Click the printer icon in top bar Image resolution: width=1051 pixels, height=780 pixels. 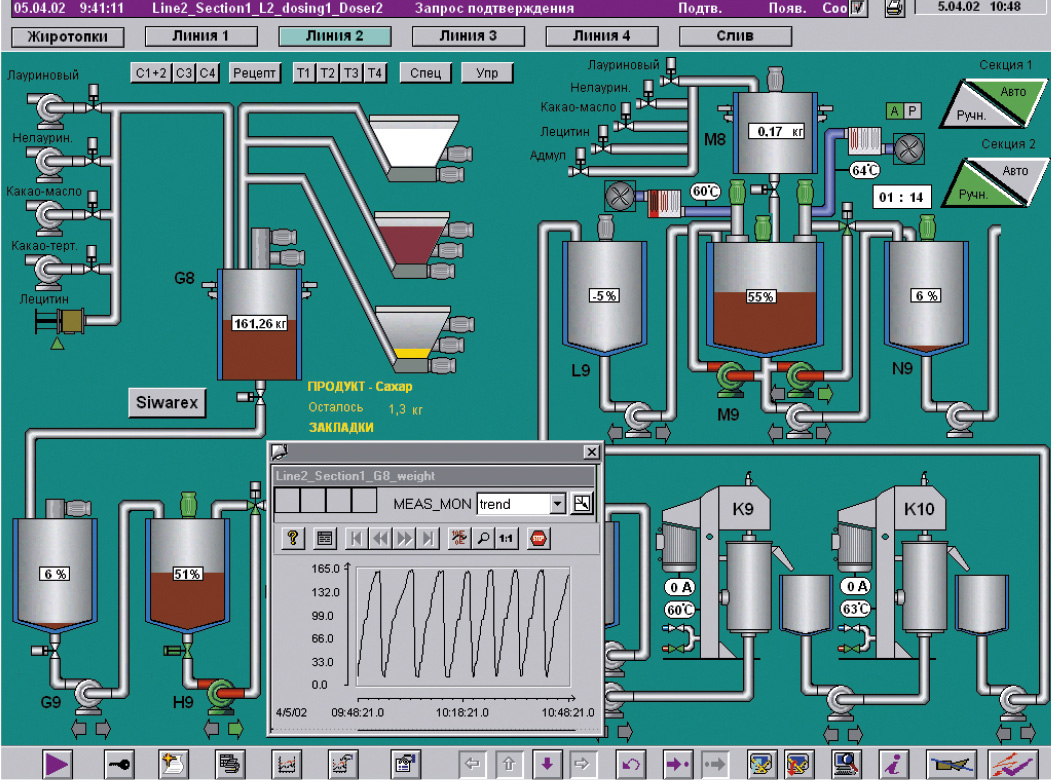[895, 9]
